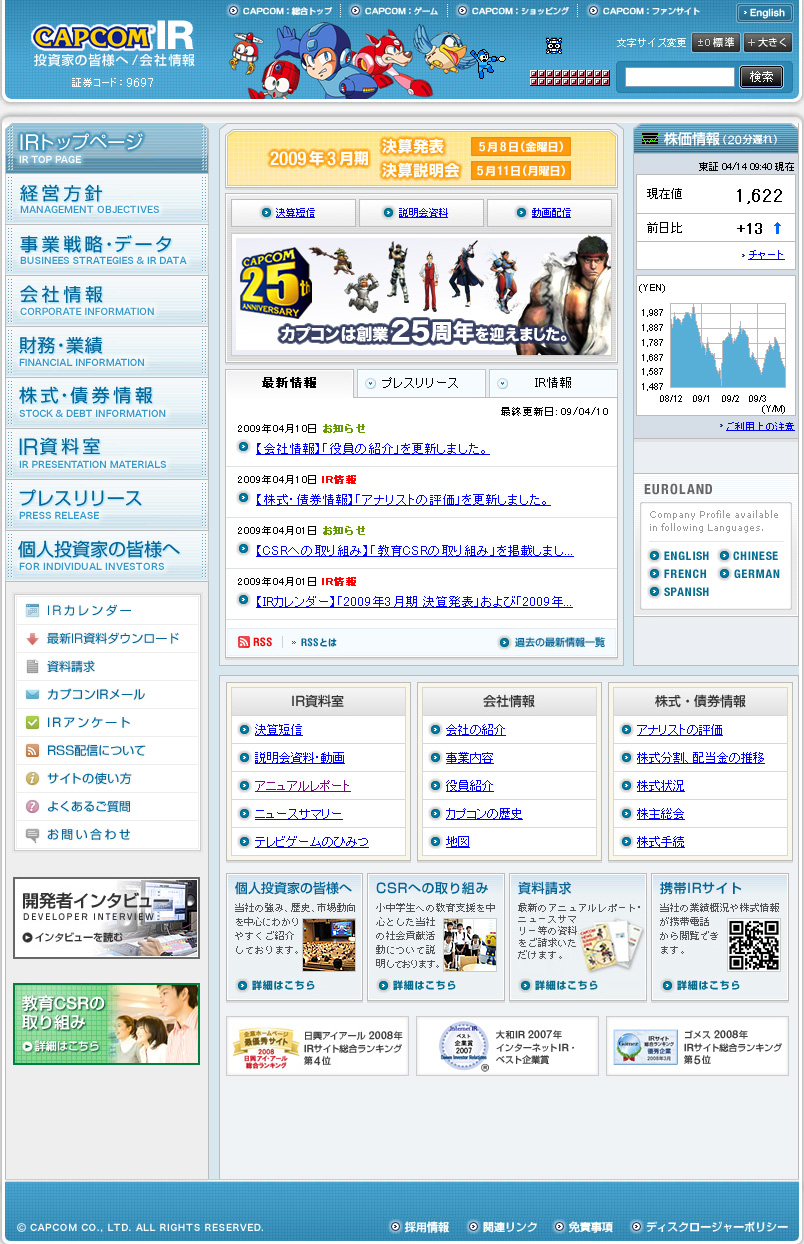Switch to the IR情報 tab
Image resolution: width=804 pixels, height=1244 pixels.
pyautogui.click(x=553, y=383)
